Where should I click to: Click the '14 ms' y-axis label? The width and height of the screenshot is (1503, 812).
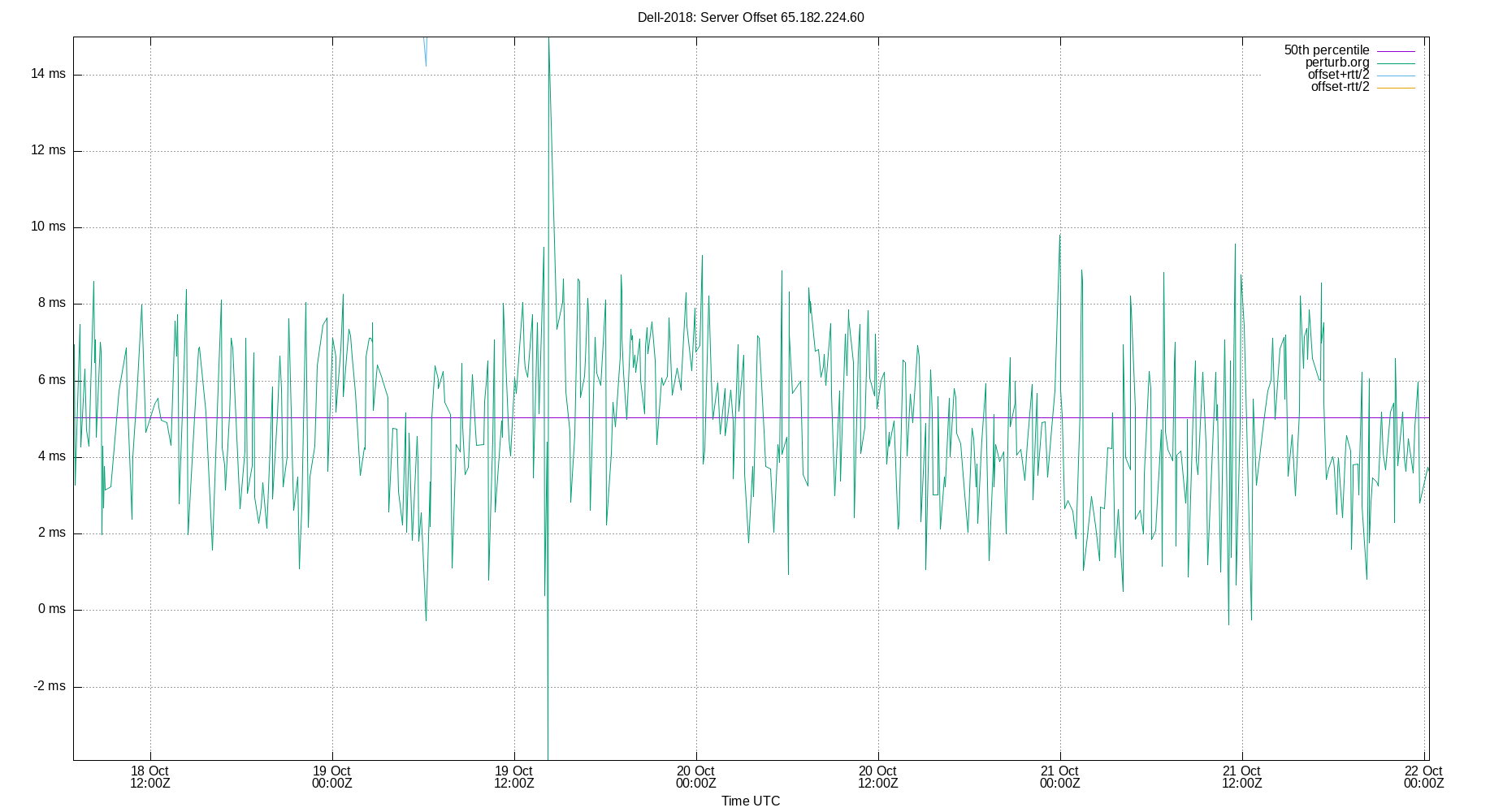tap(48, 74)
